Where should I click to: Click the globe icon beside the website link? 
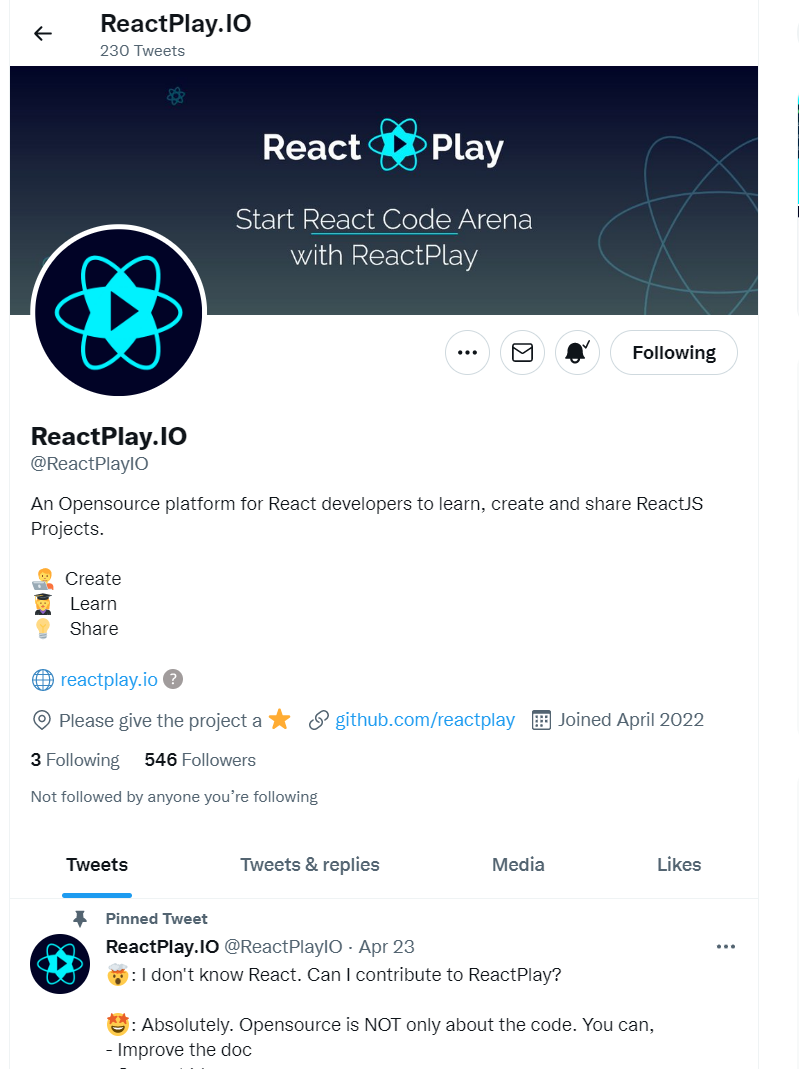[x=41, y=679]
